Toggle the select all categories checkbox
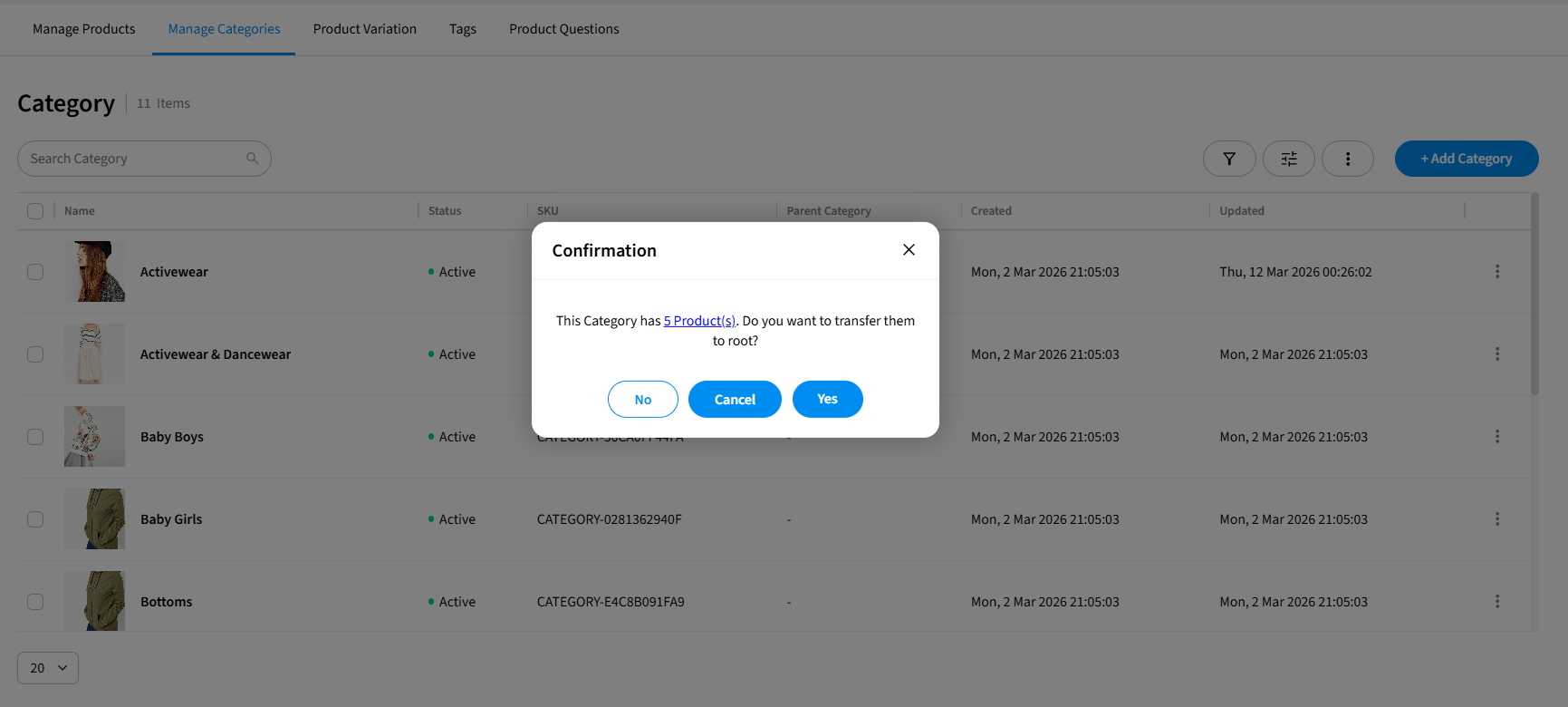Image resolution: width=1568 pixels, height=707 pixels. [x=35, y=211]
